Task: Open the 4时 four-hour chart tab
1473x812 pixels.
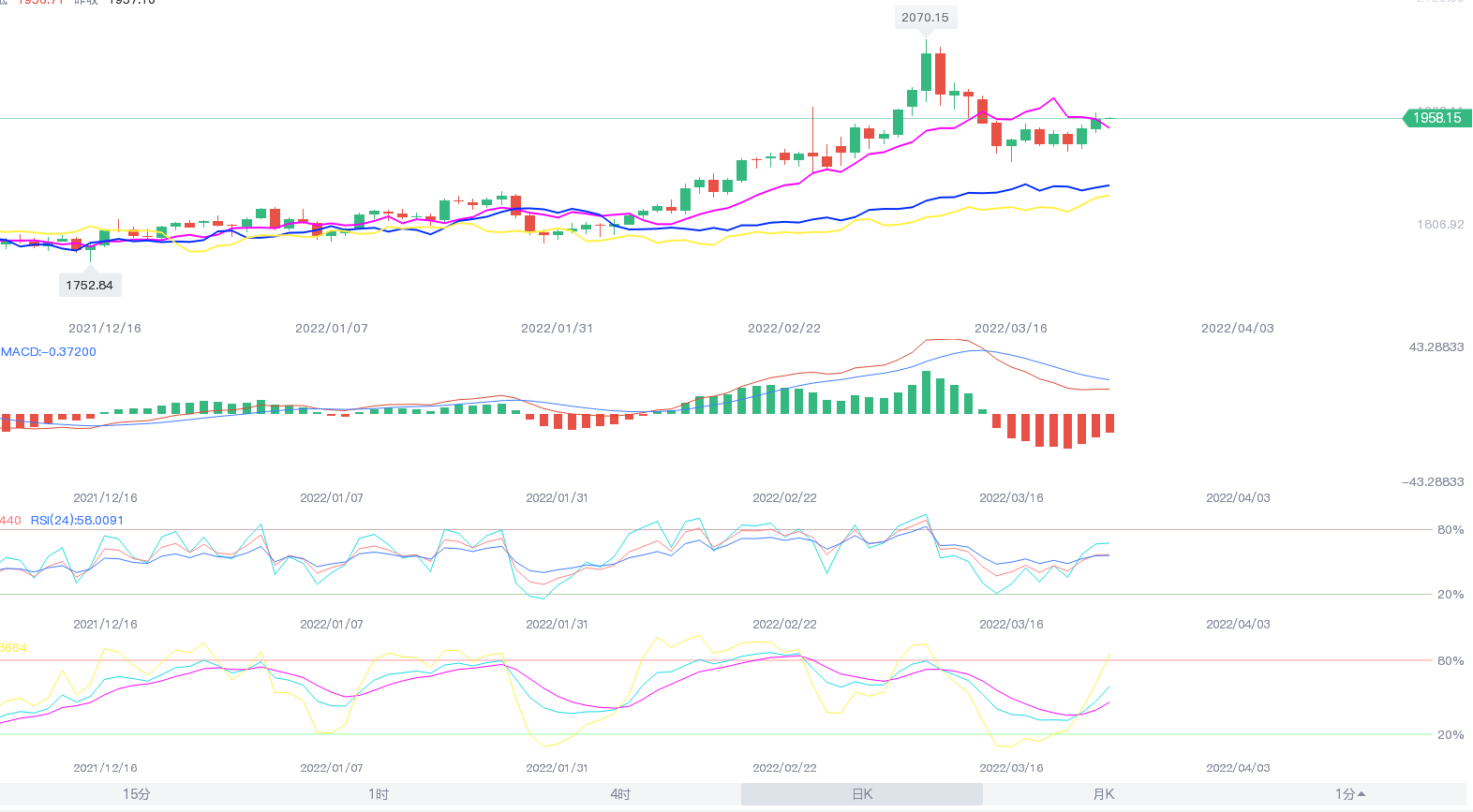Action: click(x=620, y=794)
